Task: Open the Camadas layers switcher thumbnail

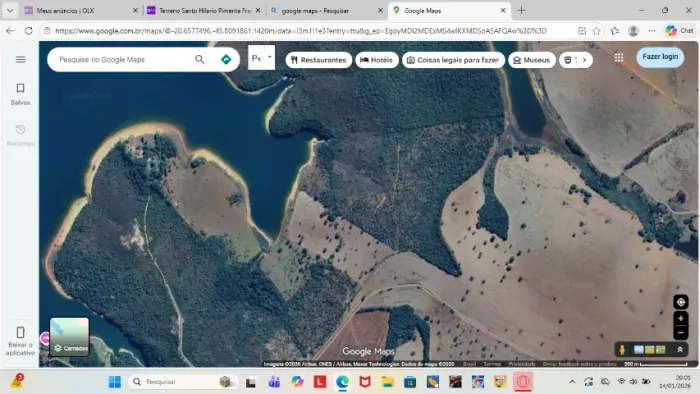Action: pyautogui.click(x=69, y=336)
